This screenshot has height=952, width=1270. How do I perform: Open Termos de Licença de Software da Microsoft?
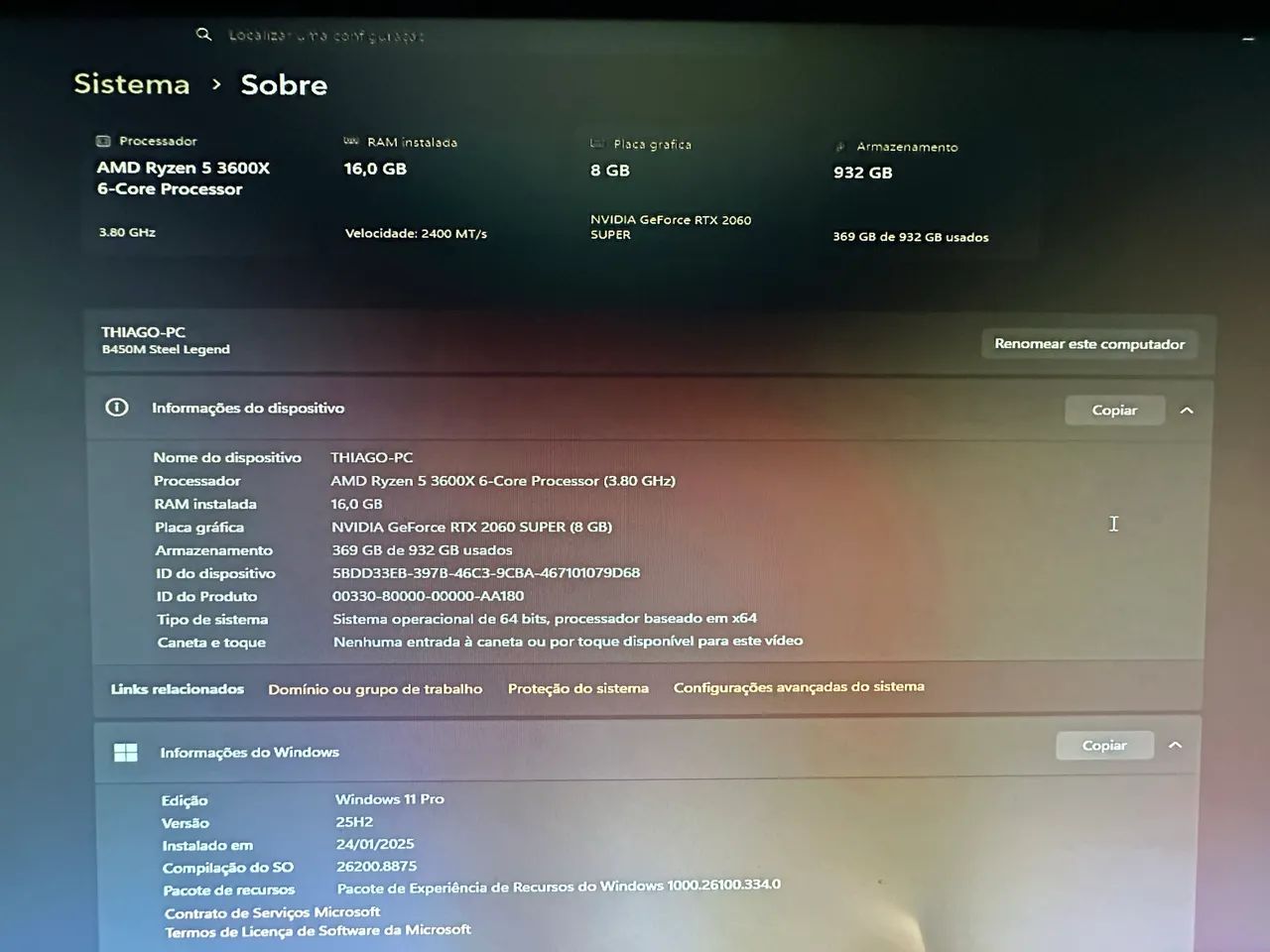(x=318, y=931)
